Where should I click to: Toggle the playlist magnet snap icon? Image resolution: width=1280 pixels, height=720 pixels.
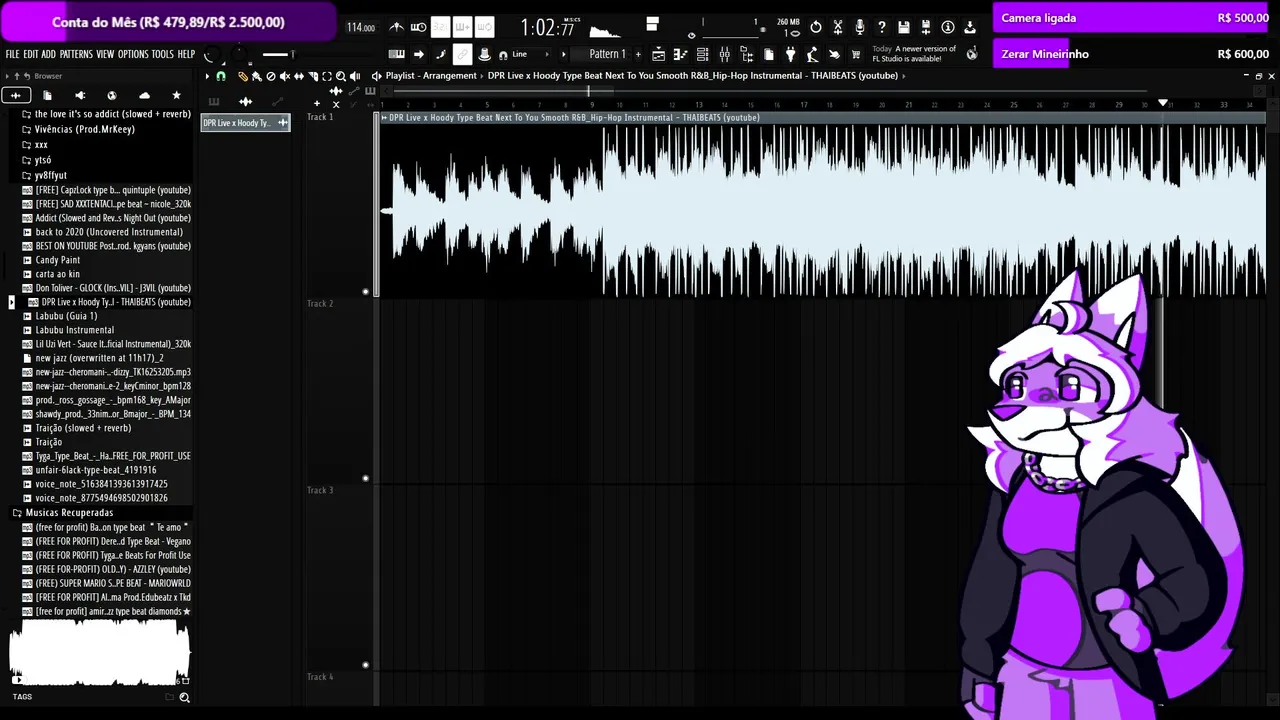click(221, 76)
